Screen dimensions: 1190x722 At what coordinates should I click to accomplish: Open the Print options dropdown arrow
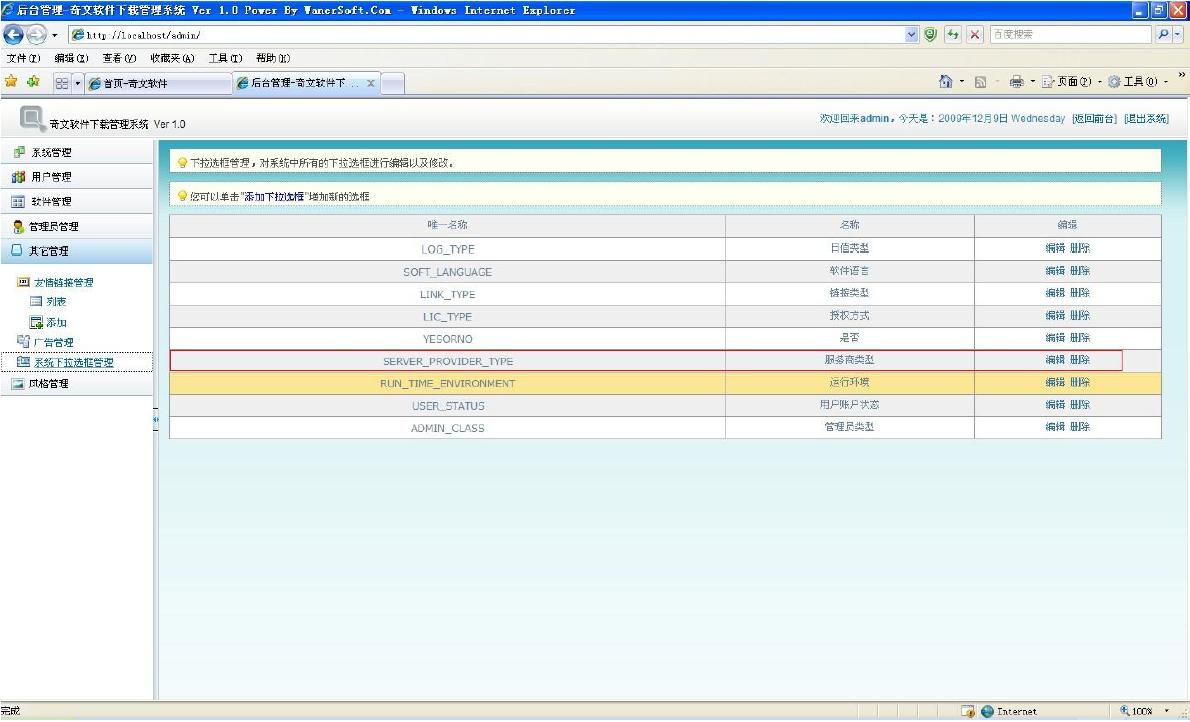point(1033,81)
